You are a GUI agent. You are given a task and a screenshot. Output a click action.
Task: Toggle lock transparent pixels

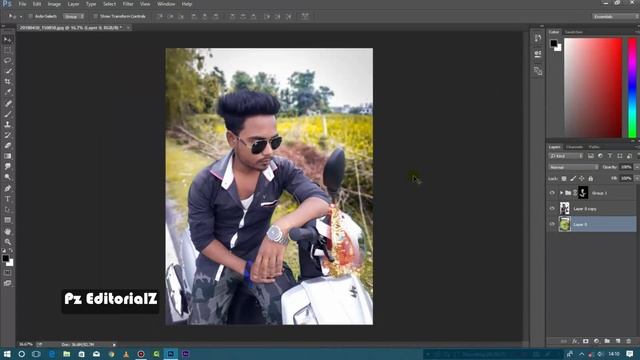[564, 178]
